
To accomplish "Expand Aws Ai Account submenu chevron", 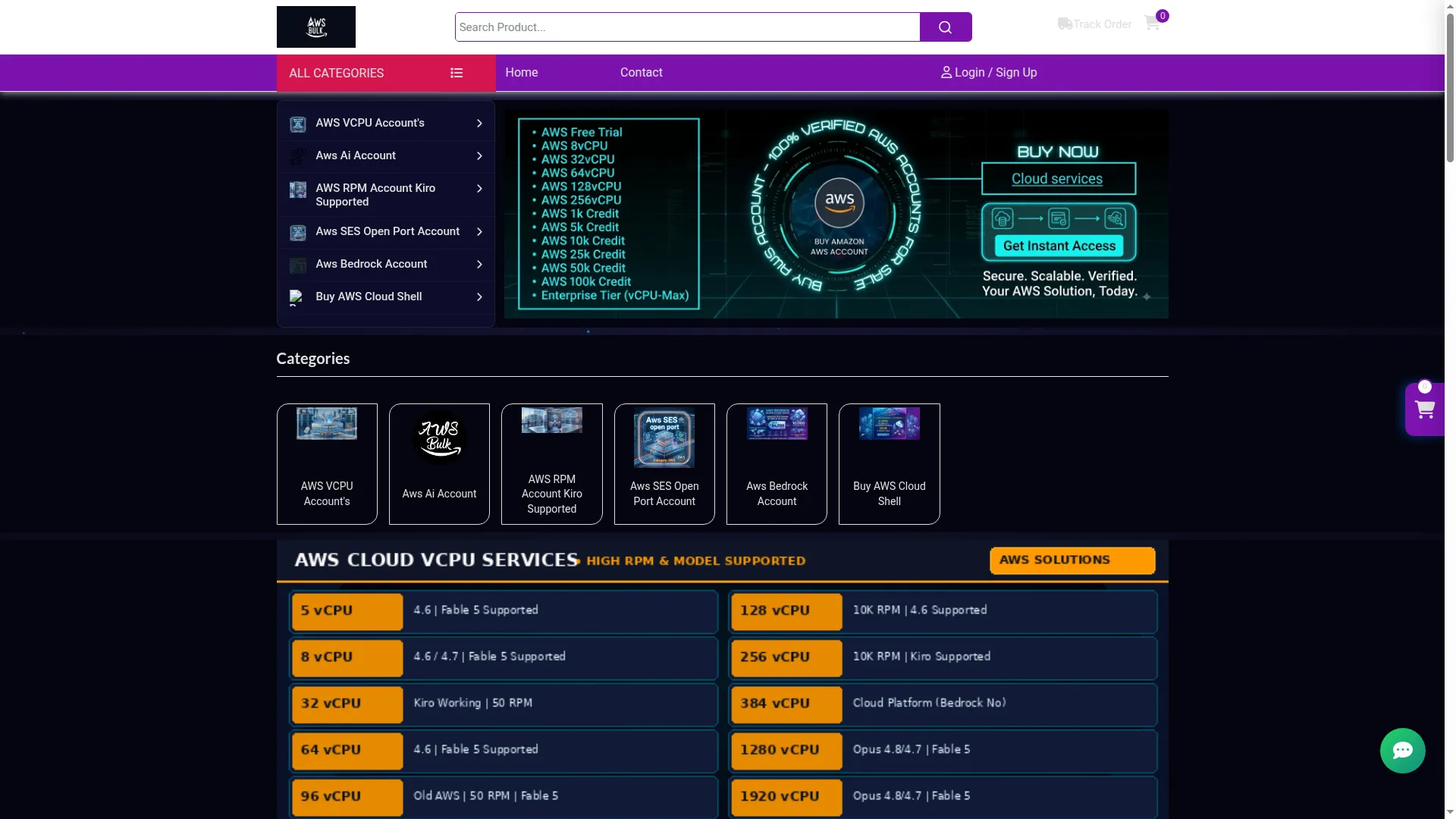I will [x=479, y=156].
